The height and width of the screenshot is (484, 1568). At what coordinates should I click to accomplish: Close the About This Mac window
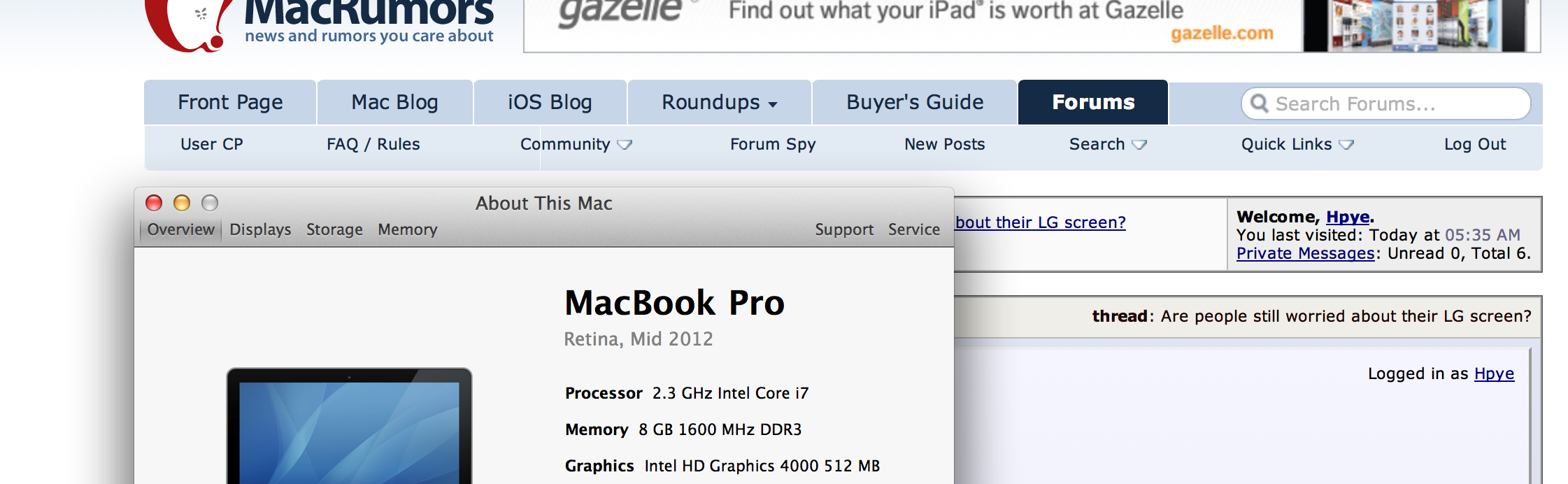point(154,203)
